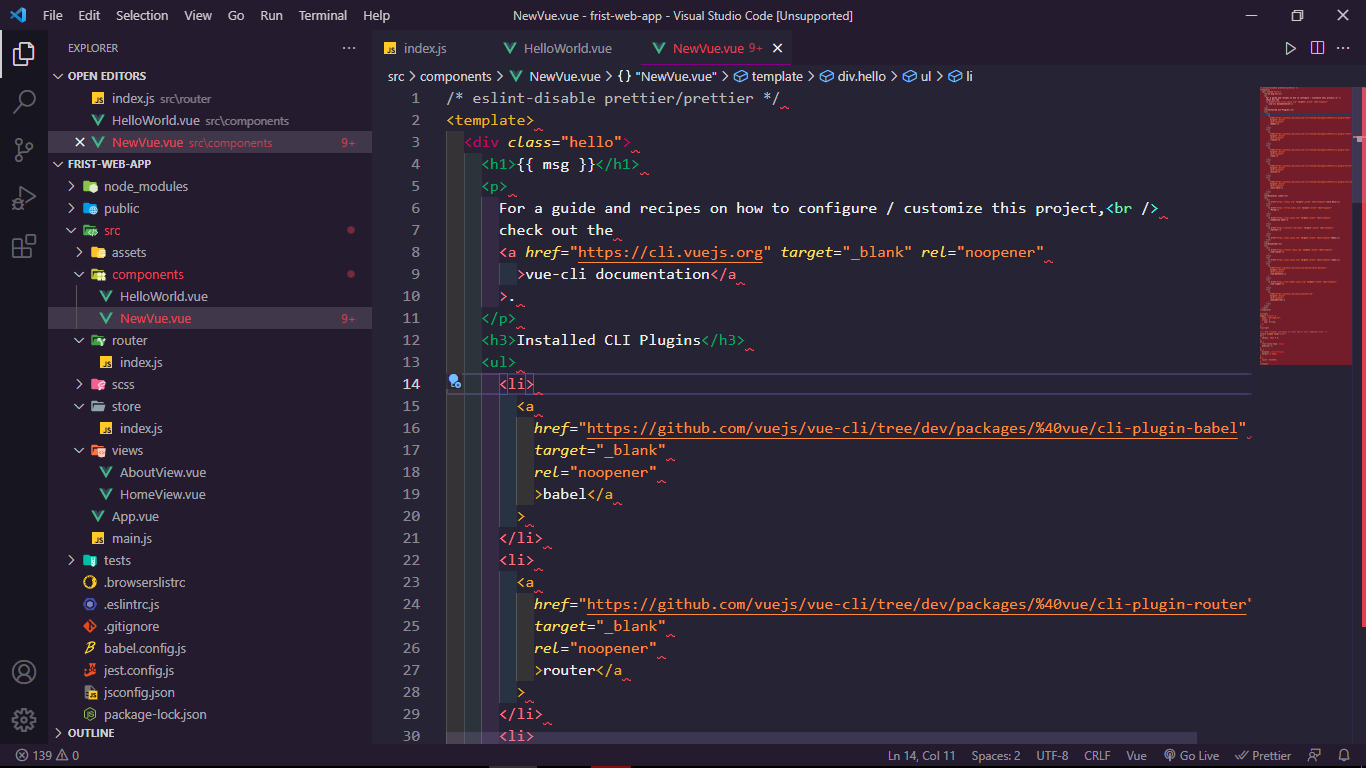The height and width of the screenshot is (768, 1366).
Task: Open editor More Actions ellipsis
Action: (x=1344, y=48)
